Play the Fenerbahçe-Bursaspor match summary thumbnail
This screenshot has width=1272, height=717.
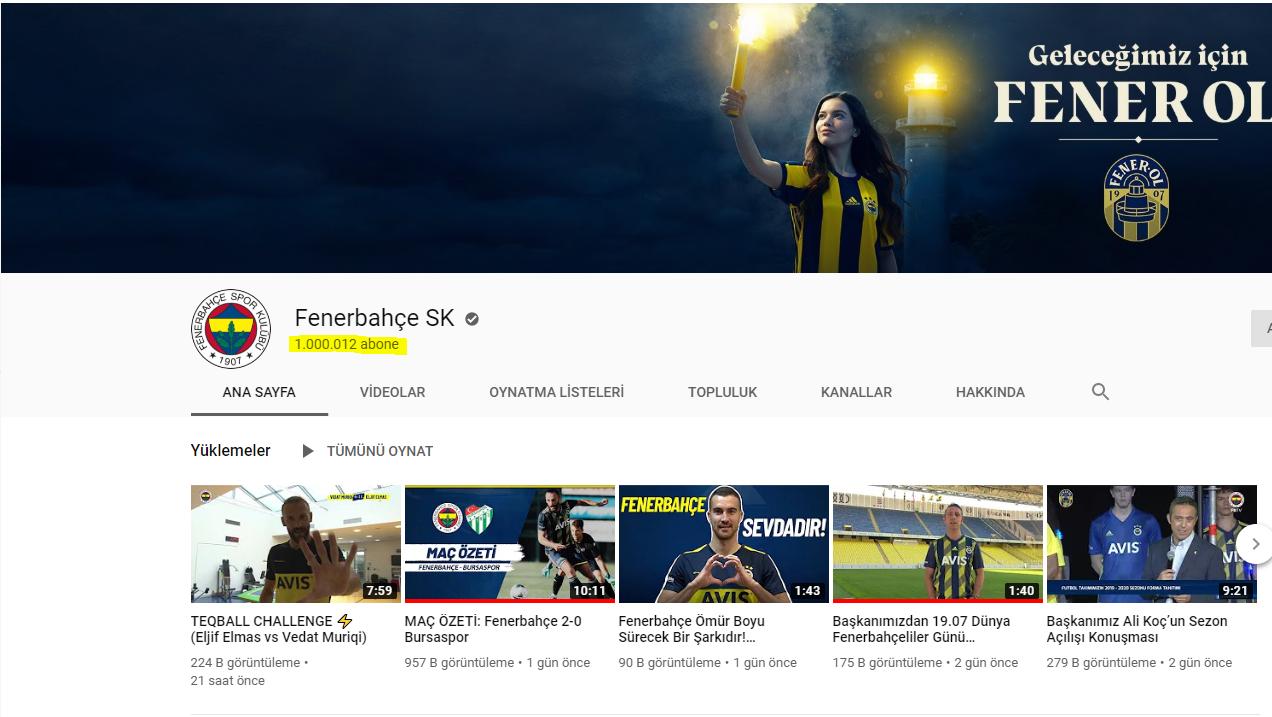coord(510,544)
